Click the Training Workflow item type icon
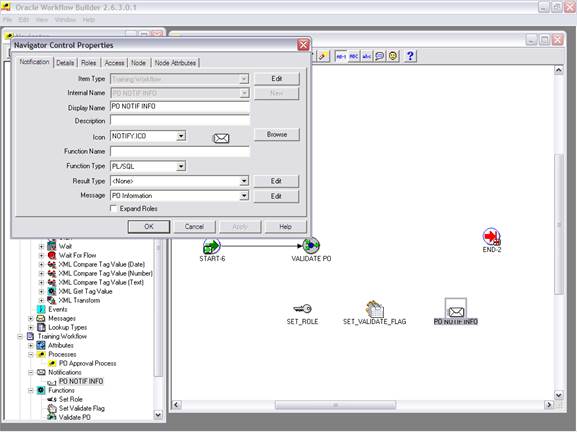Screen dimensions: 577x432 pos(31,336)
